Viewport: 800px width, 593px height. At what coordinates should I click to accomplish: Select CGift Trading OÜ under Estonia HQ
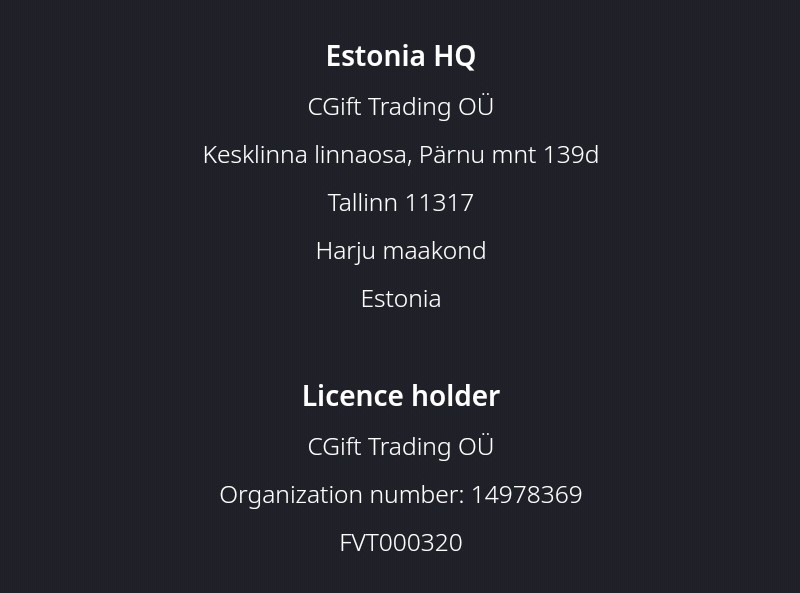[400, 107]
